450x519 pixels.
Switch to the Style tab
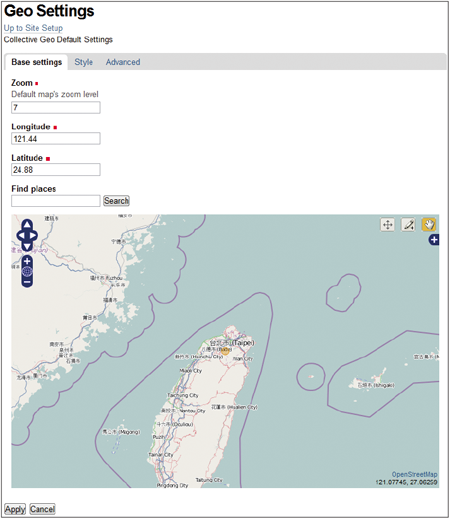point(83,62)
